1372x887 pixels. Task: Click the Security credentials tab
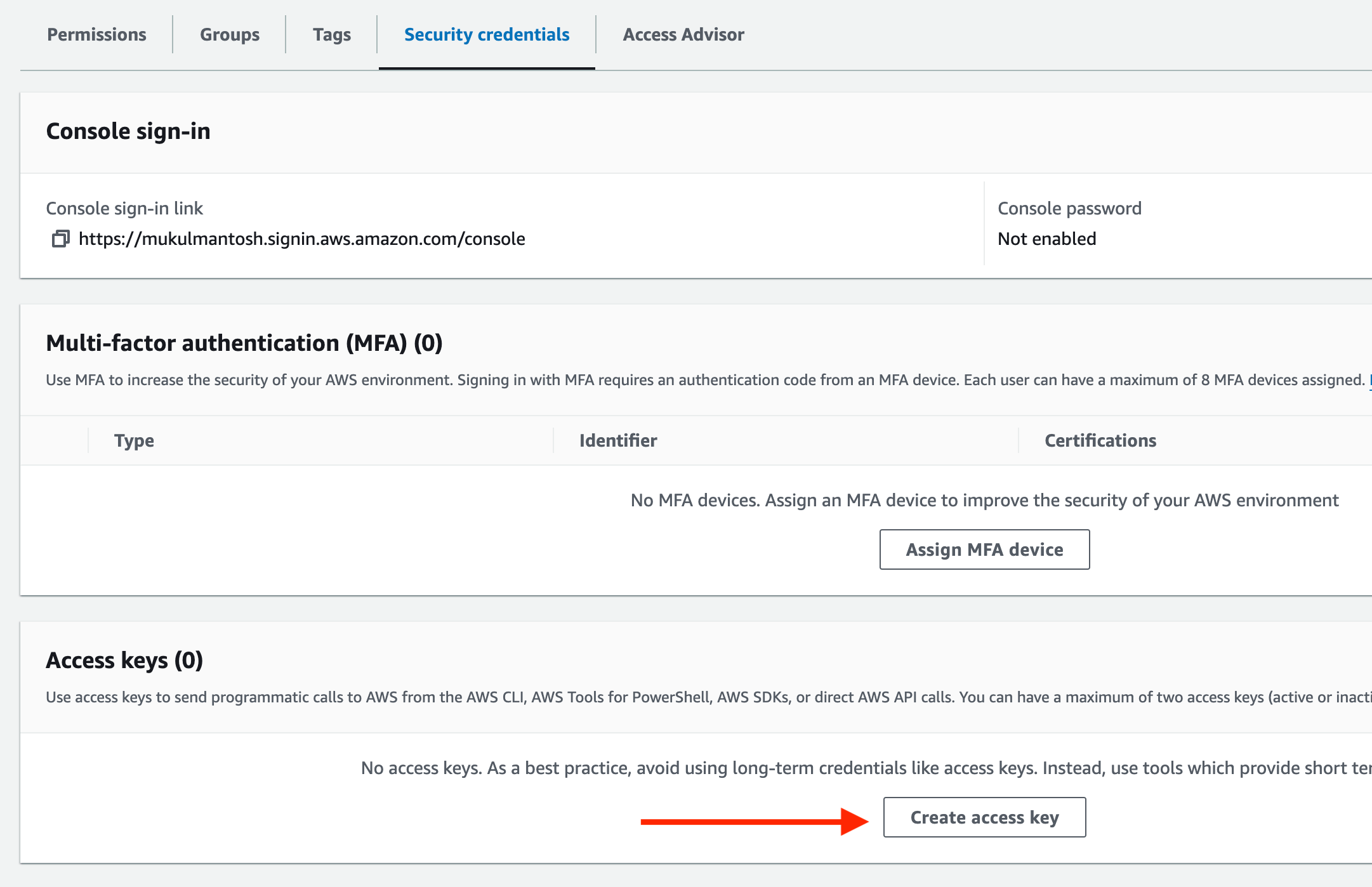[487, 35]
